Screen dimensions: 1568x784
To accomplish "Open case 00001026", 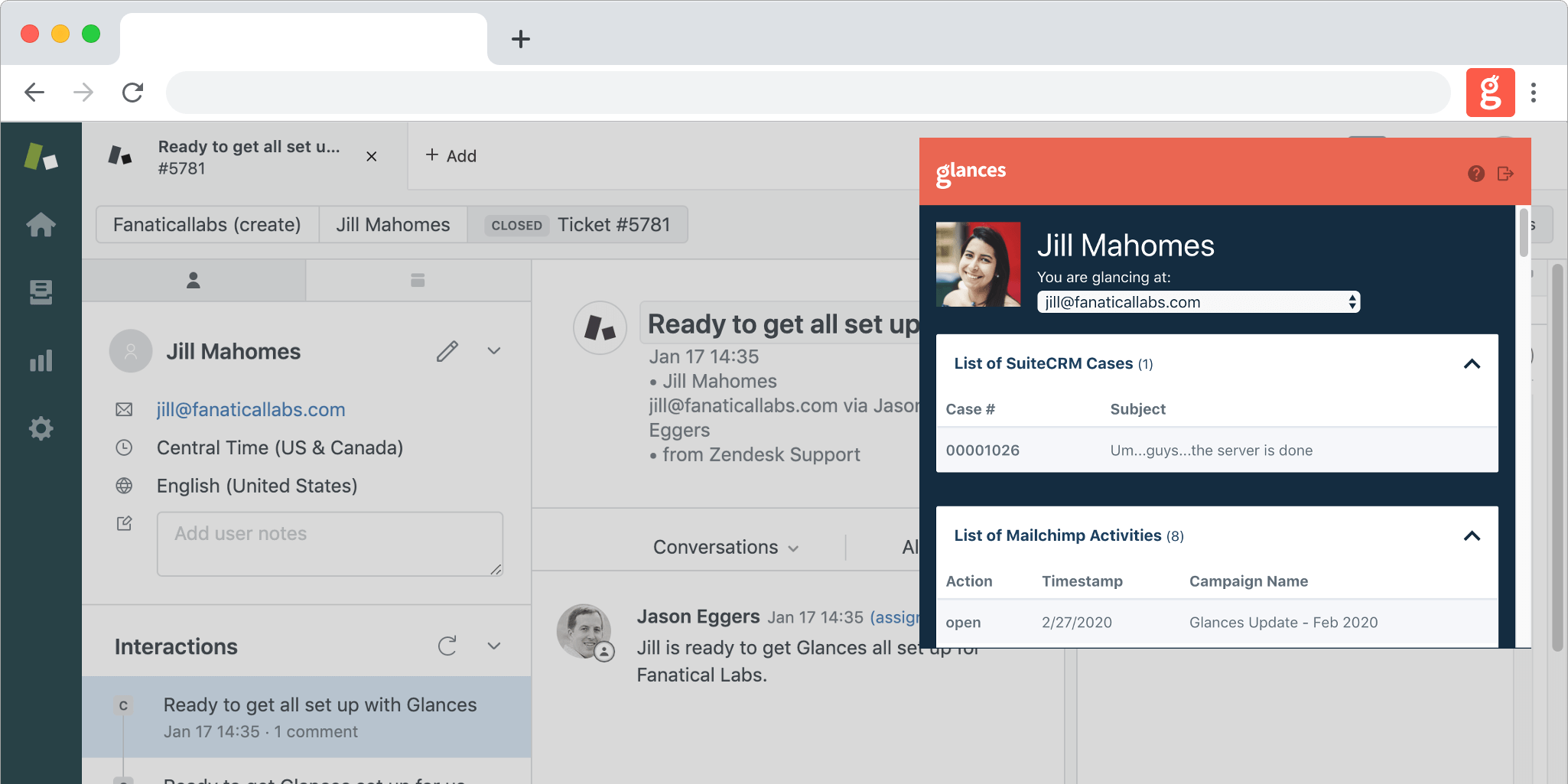I will point(983,451).
